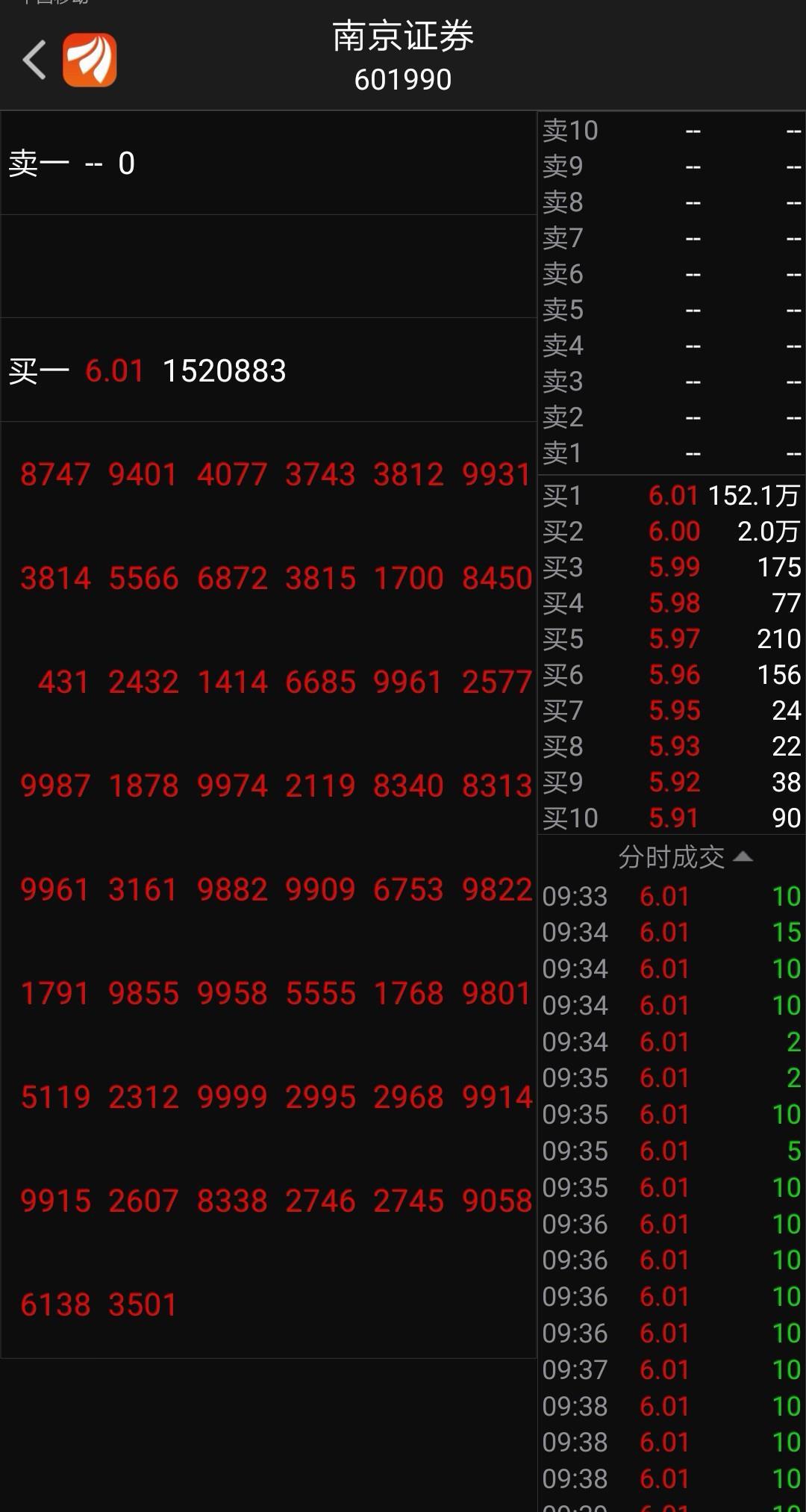Tap the 09:33 trade record

(672, 896)
